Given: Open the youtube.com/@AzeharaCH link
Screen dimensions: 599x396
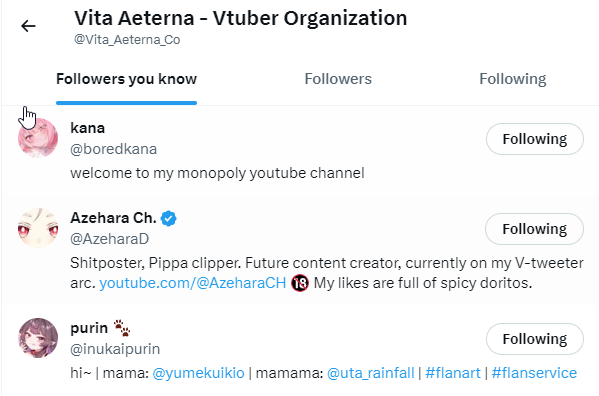Looking at the screenshot, I should (193, 283).
